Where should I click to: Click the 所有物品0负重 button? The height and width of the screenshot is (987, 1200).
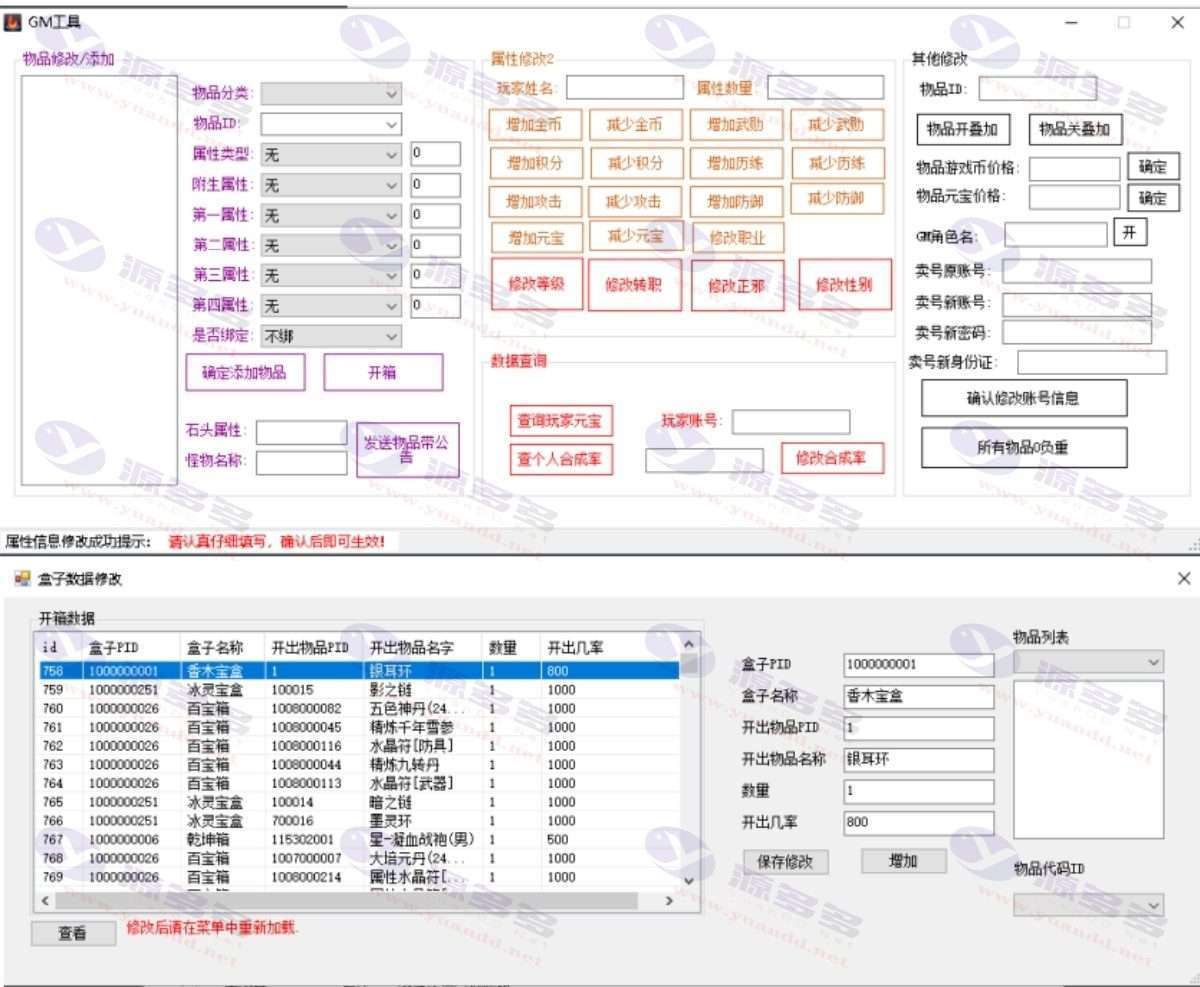coord(1023,448)
